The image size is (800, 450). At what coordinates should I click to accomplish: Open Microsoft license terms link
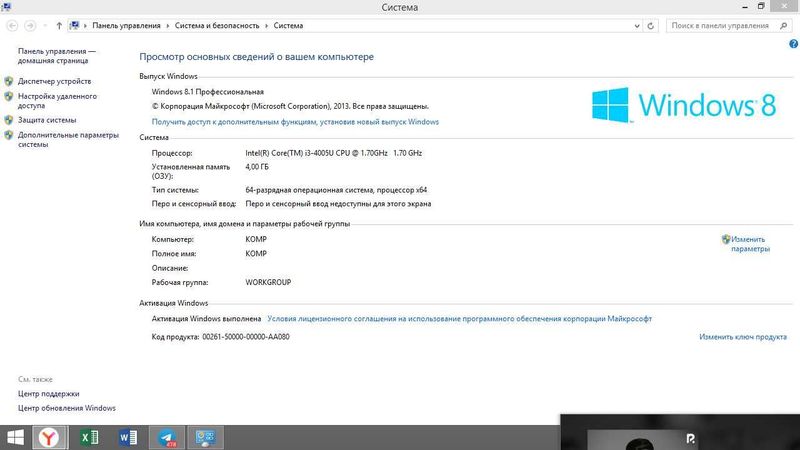pyautogui.click(x=459, y=318)
